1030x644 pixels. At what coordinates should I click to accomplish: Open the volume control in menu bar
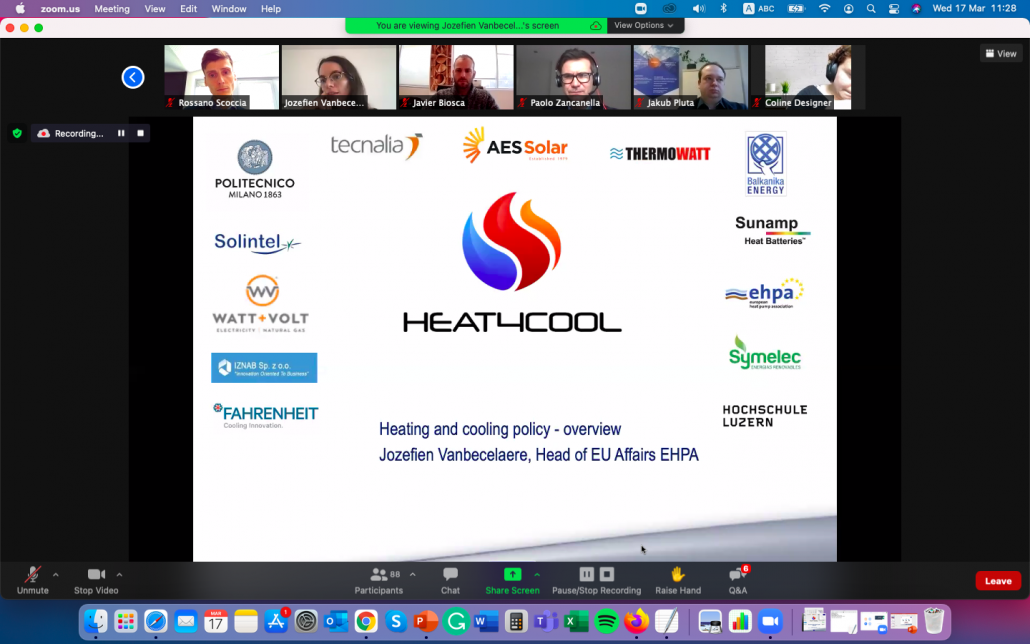[698, 9]
